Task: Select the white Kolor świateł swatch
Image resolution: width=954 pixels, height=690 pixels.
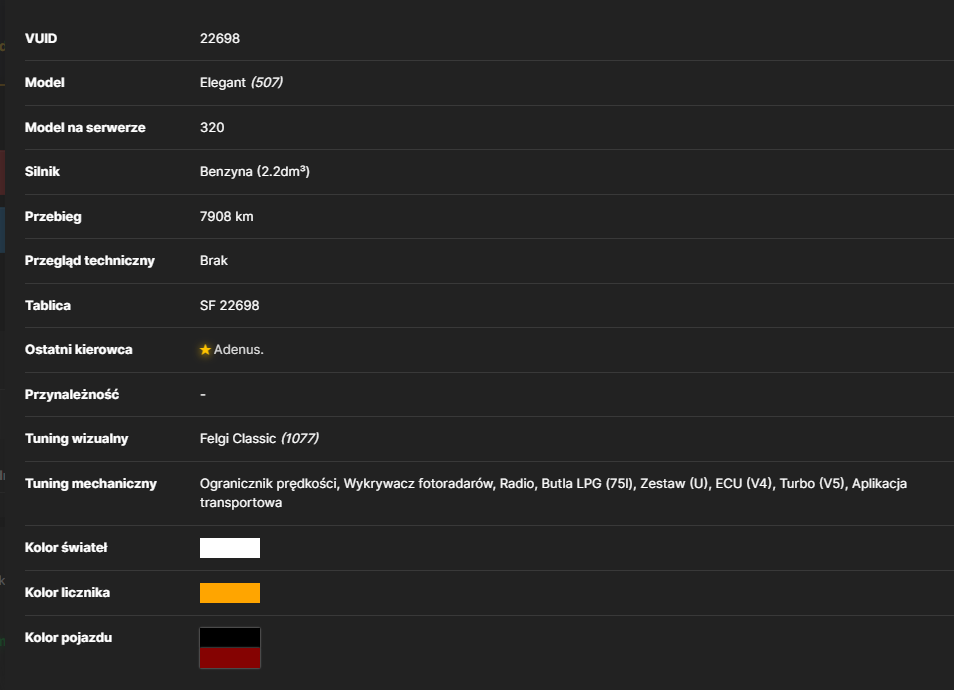Action: (230, 548)
